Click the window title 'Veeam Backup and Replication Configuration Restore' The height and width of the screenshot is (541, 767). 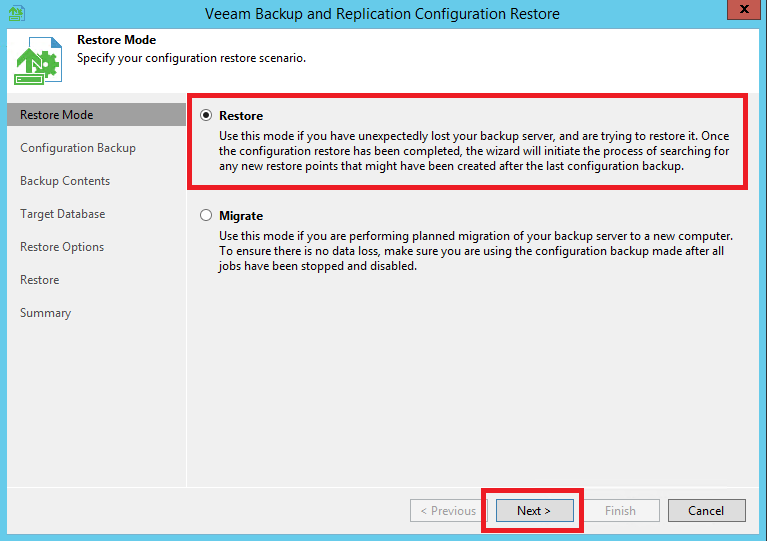[x=382, y=14]
